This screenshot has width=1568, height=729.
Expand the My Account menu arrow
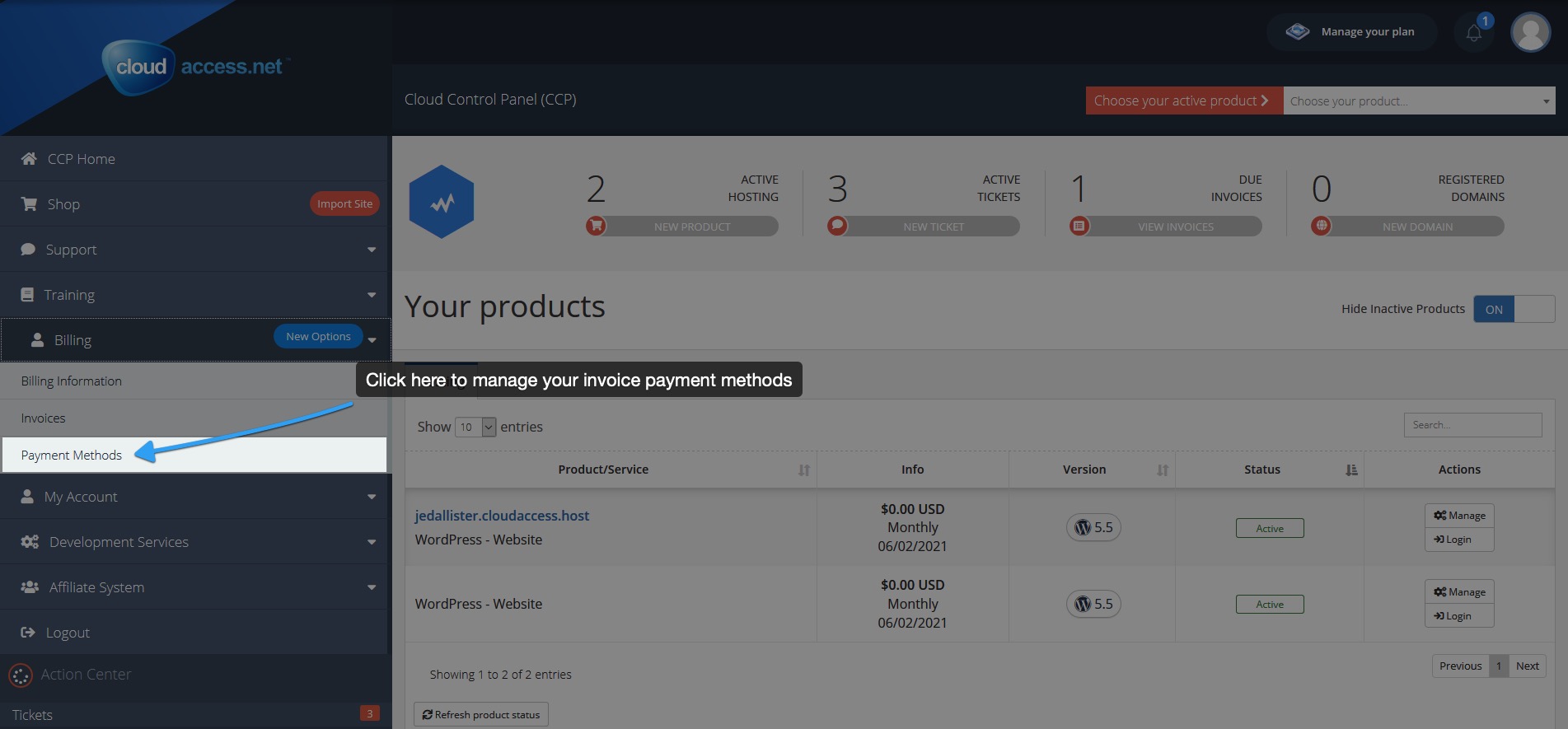[372, 497]
